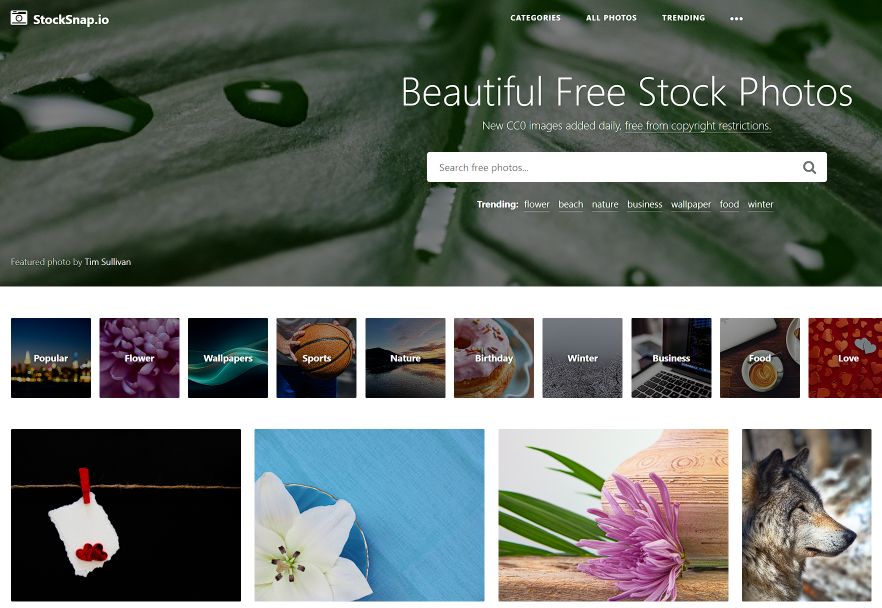Click the magnifying glass search icon
Viewport: 882px width, 608px height.
coord(809,167)
